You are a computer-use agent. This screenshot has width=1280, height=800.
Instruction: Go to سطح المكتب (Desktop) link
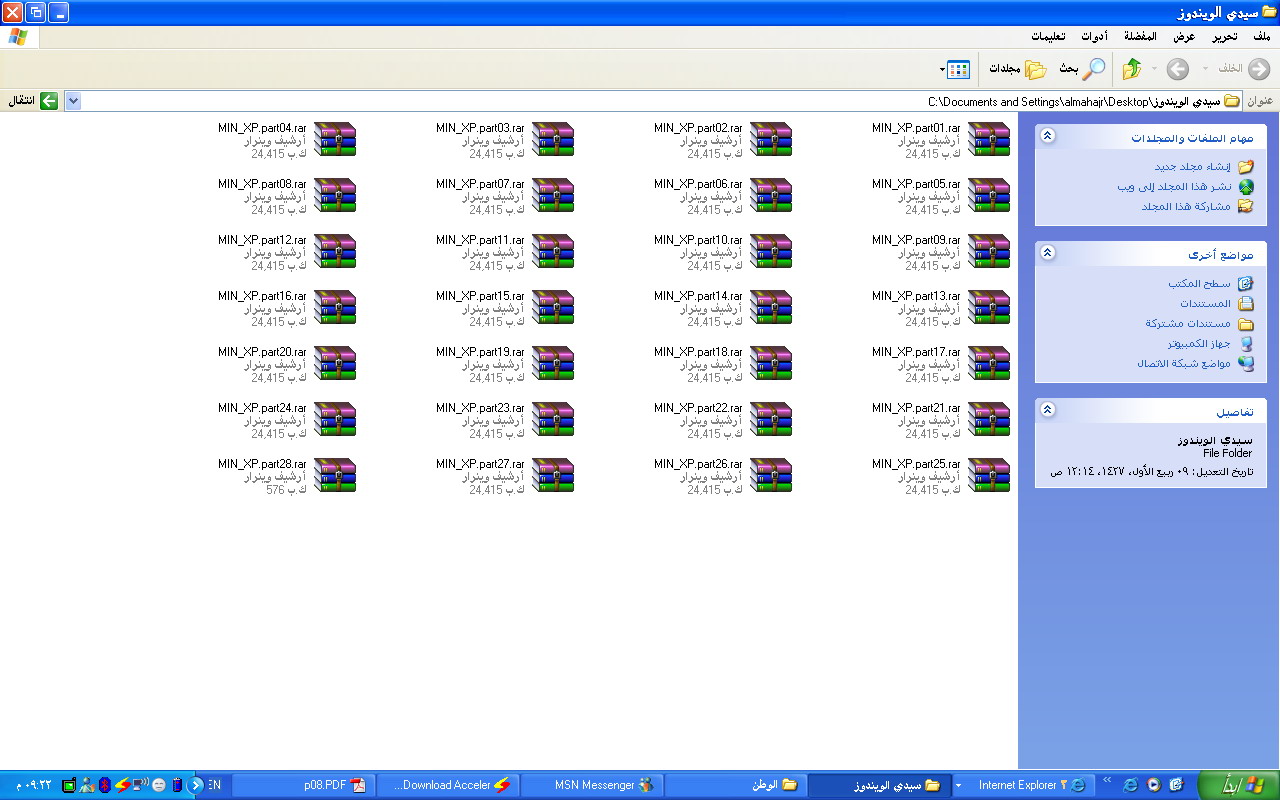click(1199, 284)
